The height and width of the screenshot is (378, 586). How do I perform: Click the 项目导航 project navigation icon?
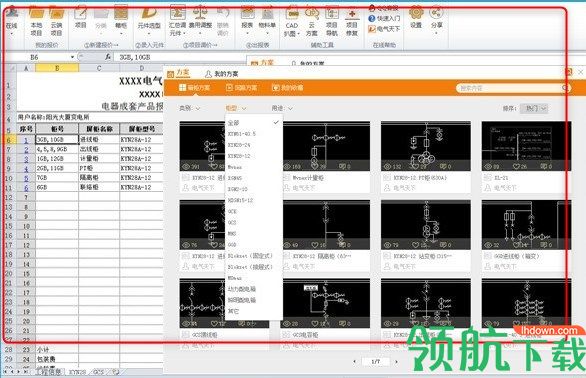pyautogui.click(x=332, y=13)
